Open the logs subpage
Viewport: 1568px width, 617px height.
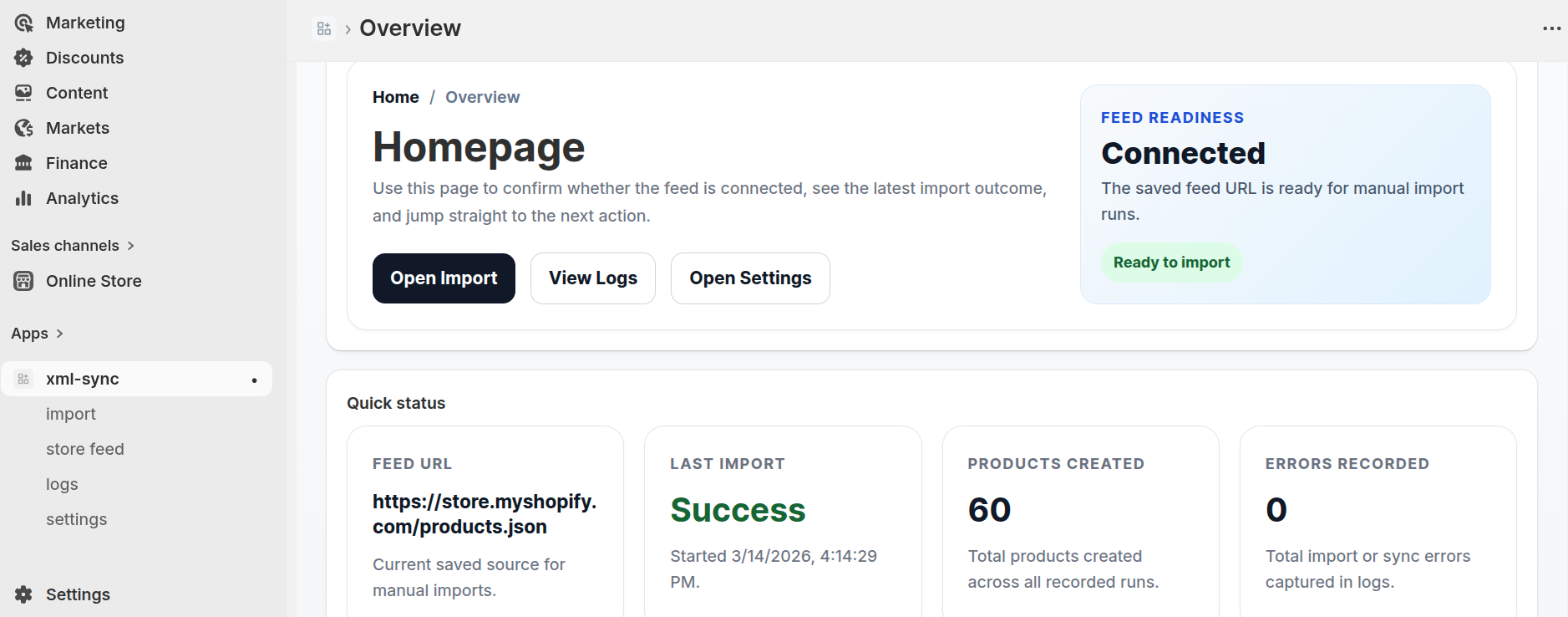click(x=62, y=484)
